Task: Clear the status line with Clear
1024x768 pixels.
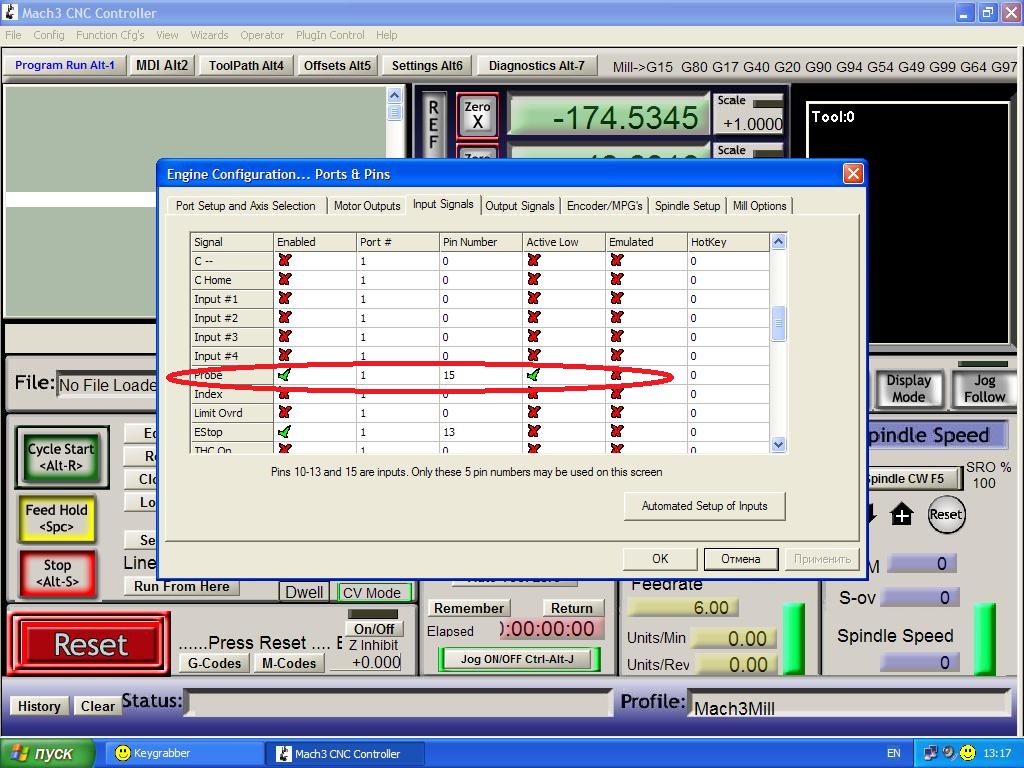Action: 97,706
